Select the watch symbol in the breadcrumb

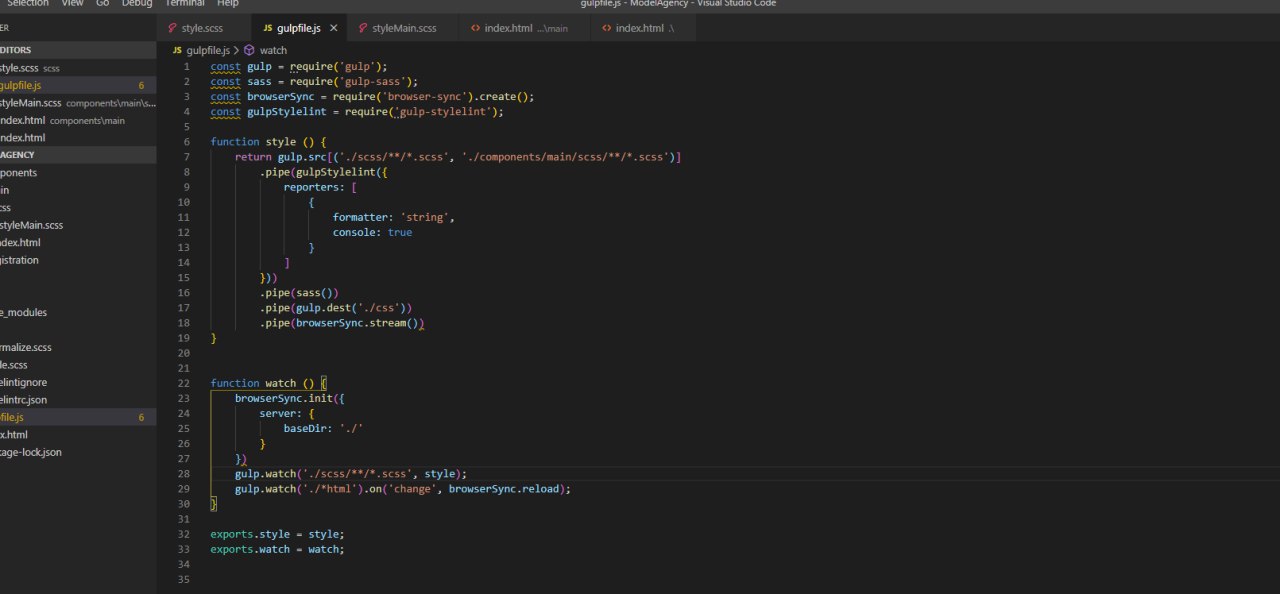tap(273, 50)
